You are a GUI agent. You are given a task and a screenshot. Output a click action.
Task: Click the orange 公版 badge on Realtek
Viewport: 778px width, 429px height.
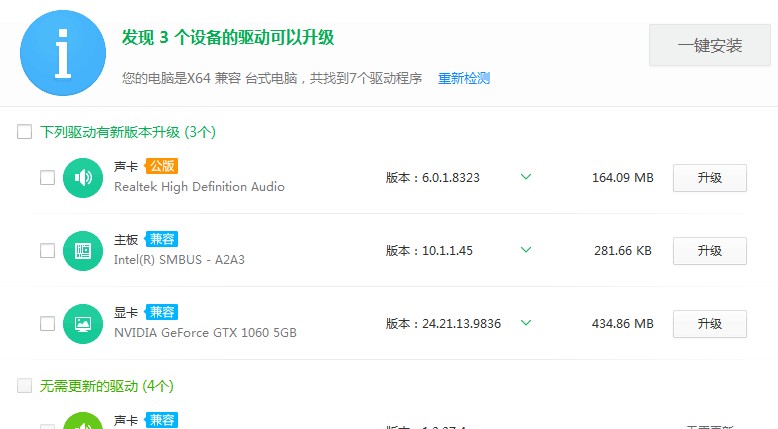(x=161, y=166)
